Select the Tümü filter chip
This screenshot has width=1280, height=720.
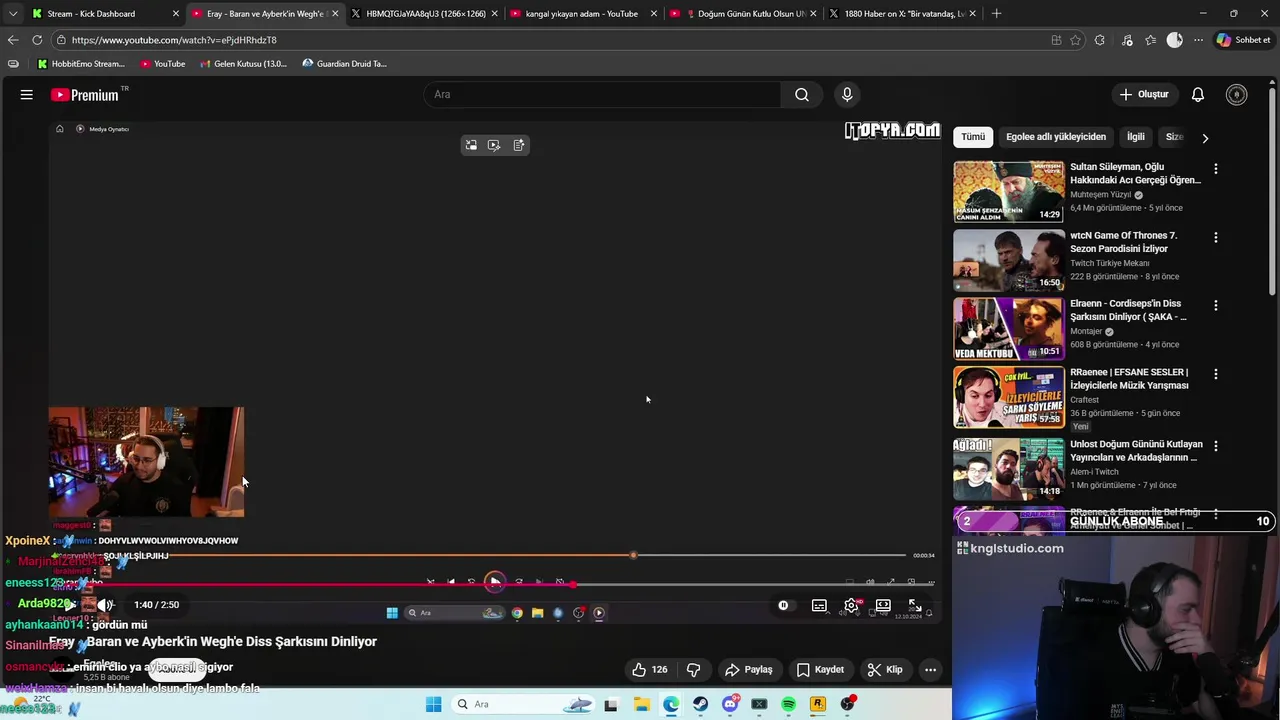tap(973, 137)
